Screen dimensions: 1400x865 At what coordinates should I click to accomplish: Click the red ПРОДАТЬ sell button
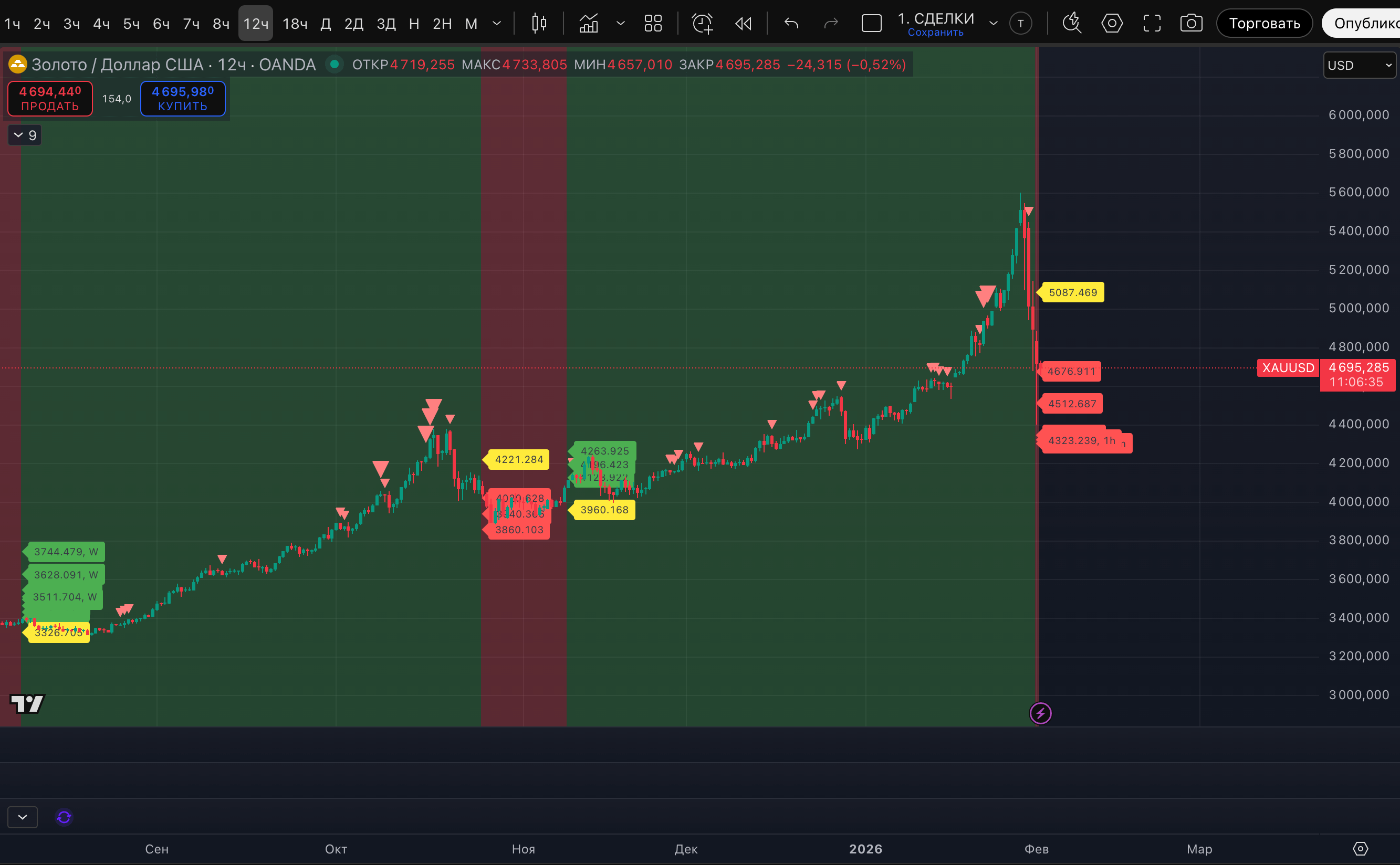tap(50, 98)
